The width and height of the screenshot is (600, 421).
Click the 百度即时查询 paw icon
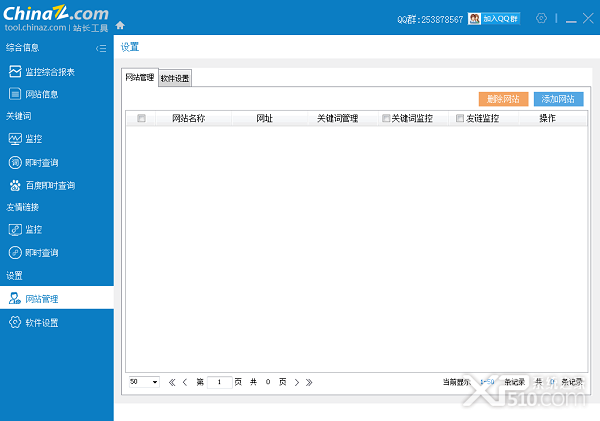coord(15,185)
